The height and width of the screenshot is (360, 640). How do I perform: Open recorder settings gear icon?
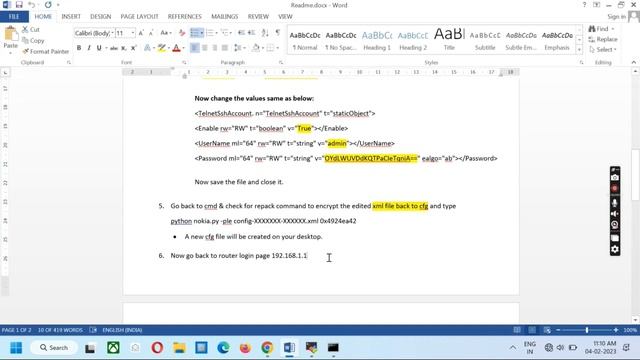(x=615, y=249)
